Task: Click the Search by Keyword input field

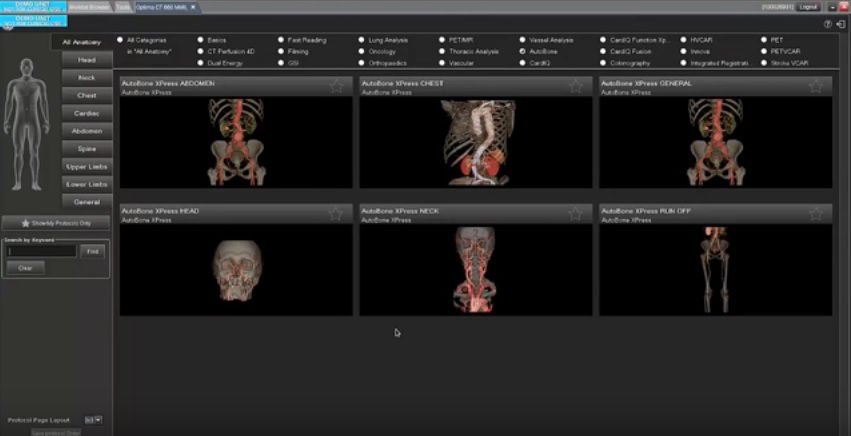Action: (x=42, y=251)
